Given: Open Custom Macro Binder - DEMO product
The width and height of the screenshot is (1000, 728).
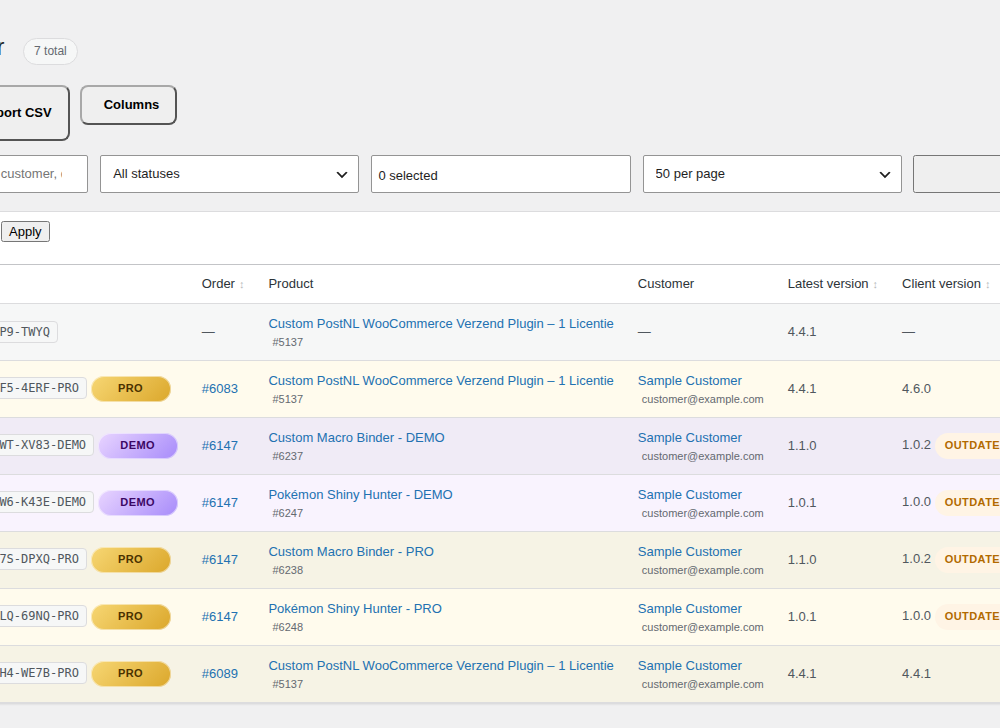Looking at the screenshot, I should coord(357,438).
